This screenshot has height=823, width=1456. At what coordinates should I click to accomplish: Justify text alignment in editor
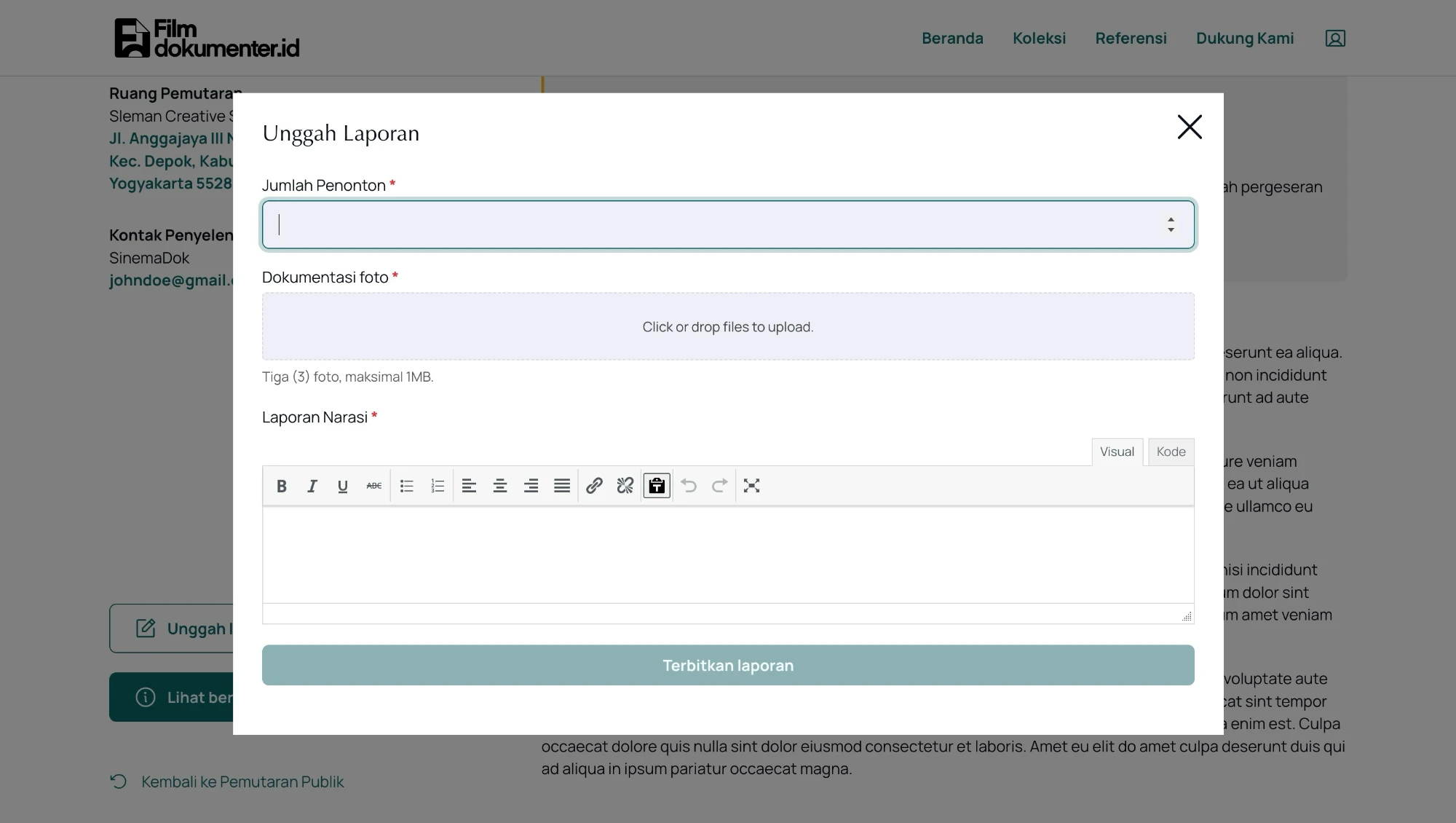(x=562, y=486)
